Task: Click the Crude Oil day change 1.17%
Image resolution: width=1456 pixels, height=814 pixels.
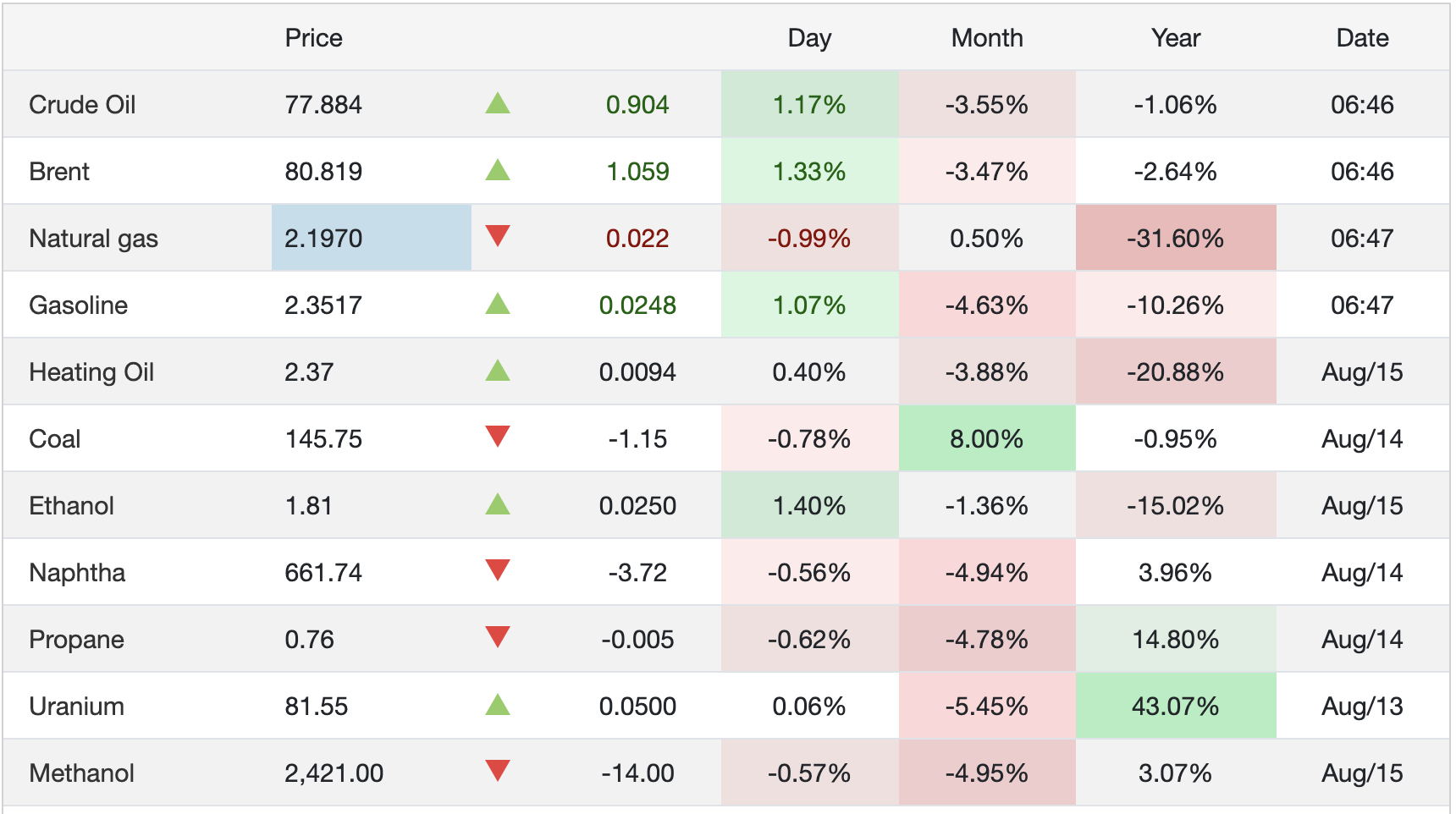Action: tap(809, 105)
